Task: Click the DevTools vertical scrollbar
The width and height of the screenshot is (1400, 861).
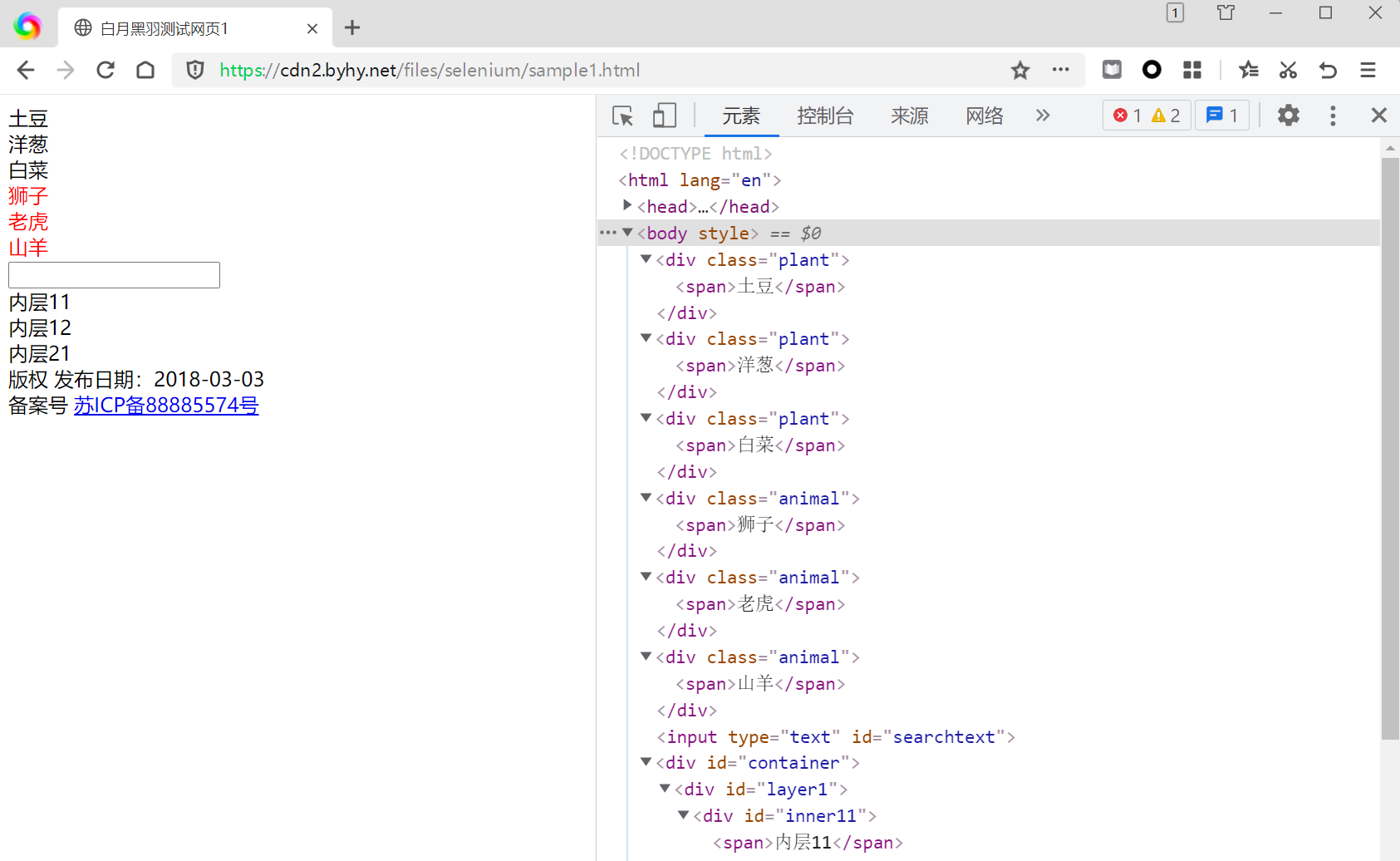Action: click(x=1390, y=449)
